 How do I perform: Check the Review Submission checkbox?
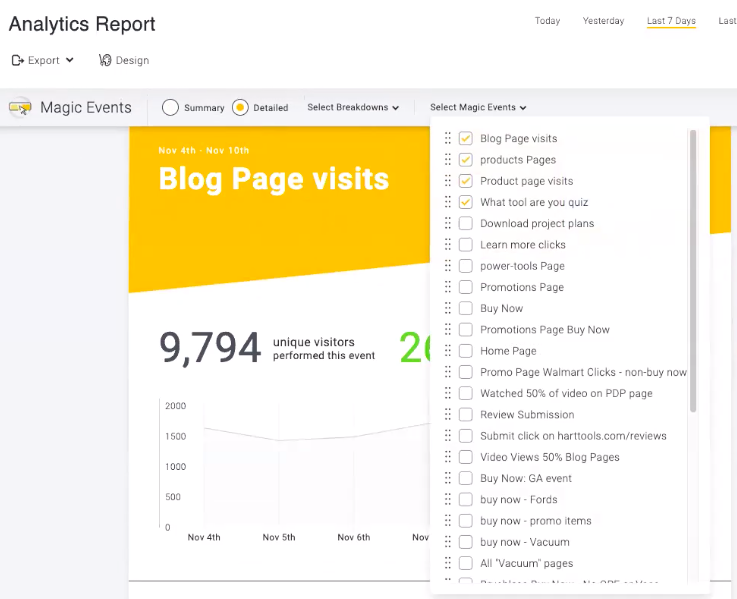pyautogui.click(x=465, y=414)
